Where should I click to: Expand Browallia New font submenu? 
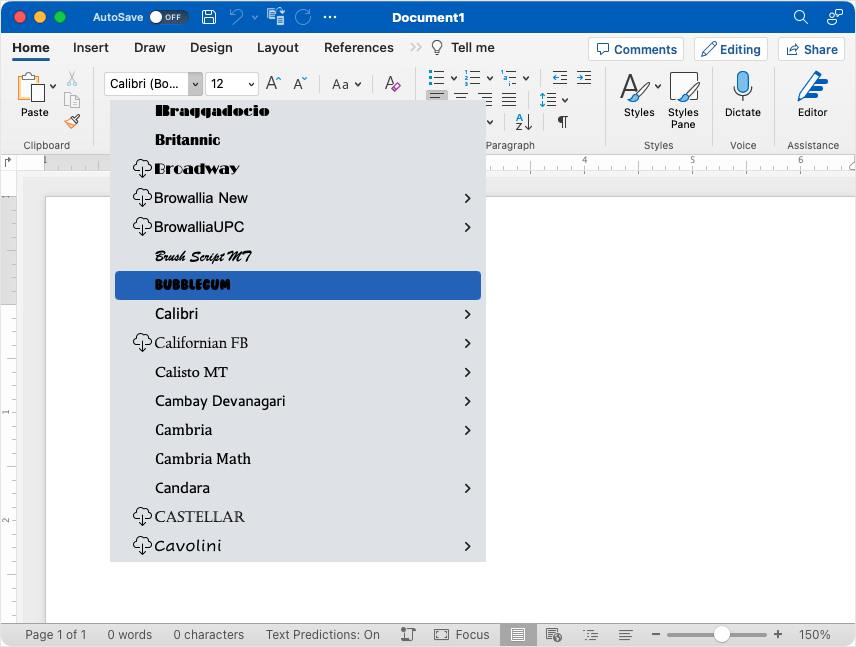click(467, 198)
